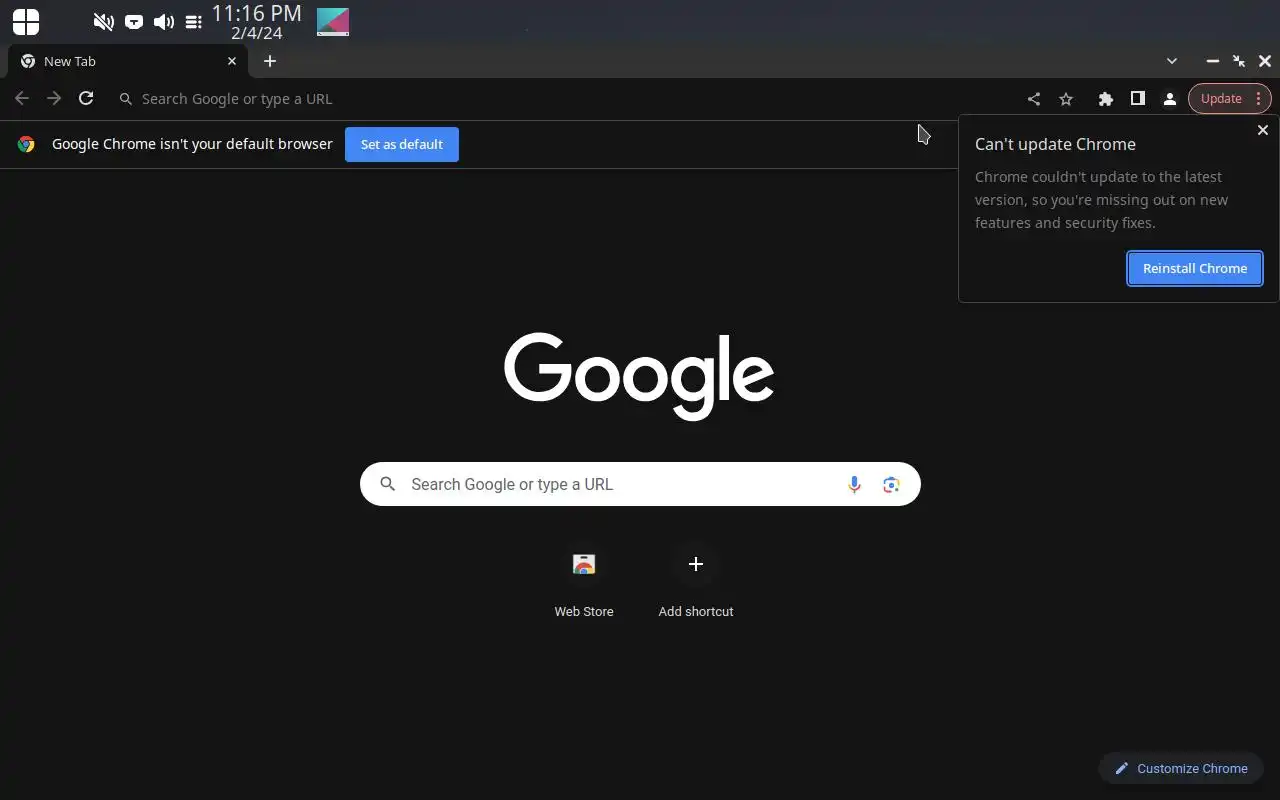Click "Google Chrome isn't your default browser" text
This screenshot has height=800, width=1280.
(x=192, y=144)
